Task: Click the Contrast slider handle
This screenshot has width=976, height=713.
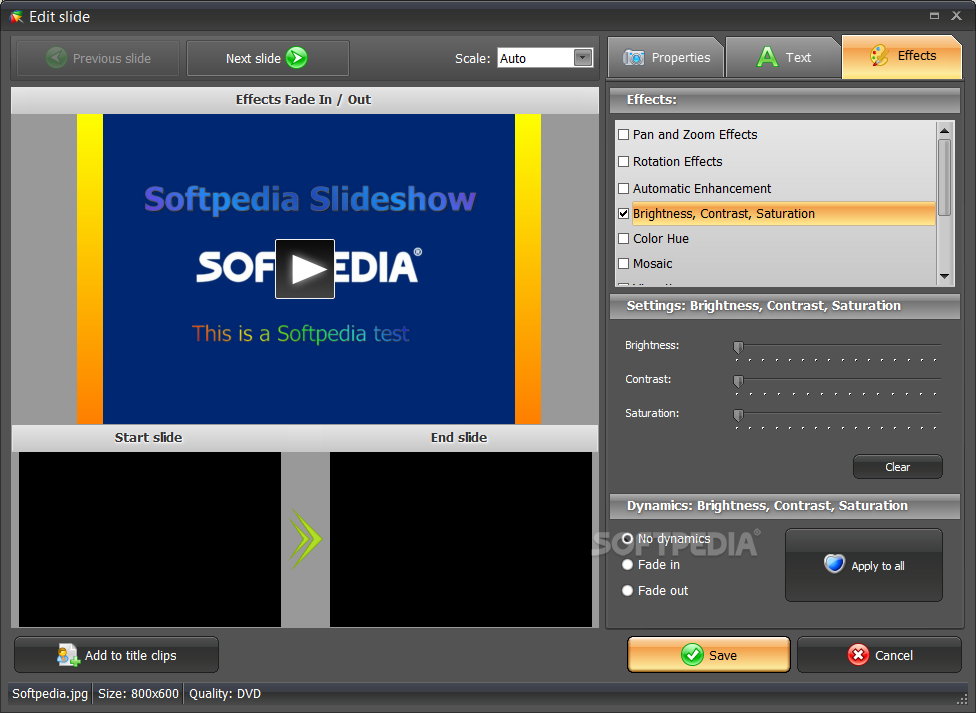Action: click(738, 380)
